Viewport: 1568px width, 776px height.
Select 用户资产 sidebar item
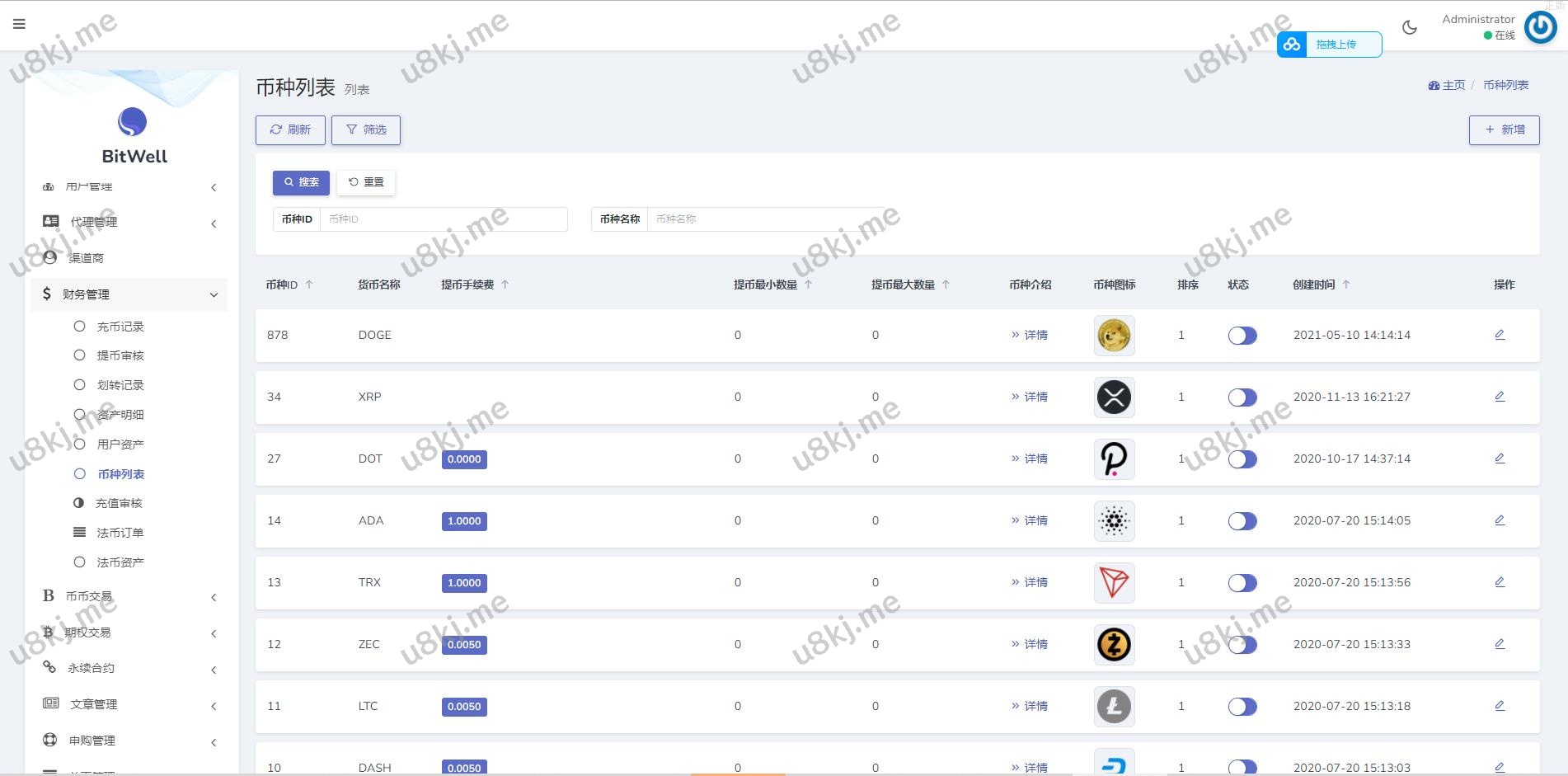tap(120, 444)
